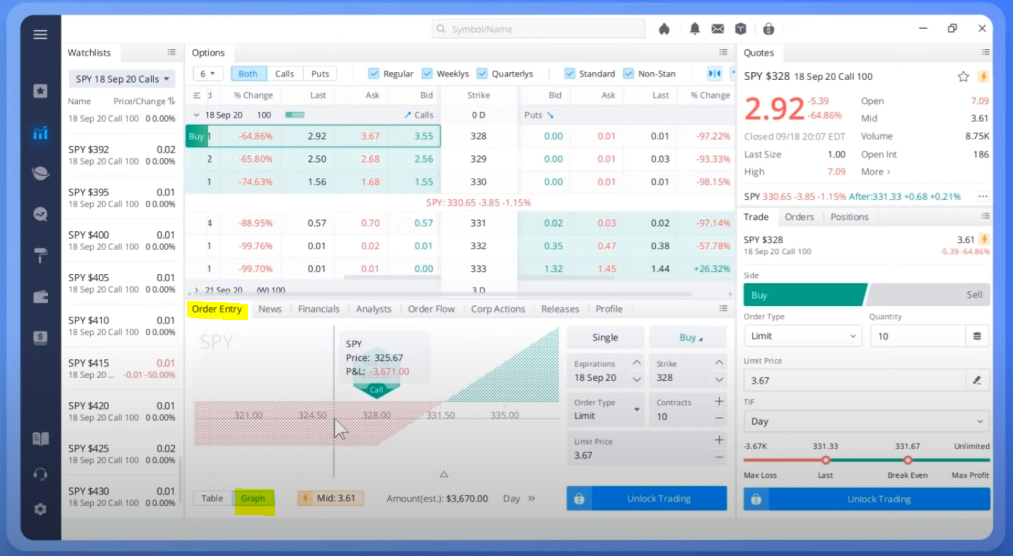Click the stack icon beside Quantity
The image size is (1013, 556).
click(977, 336)
